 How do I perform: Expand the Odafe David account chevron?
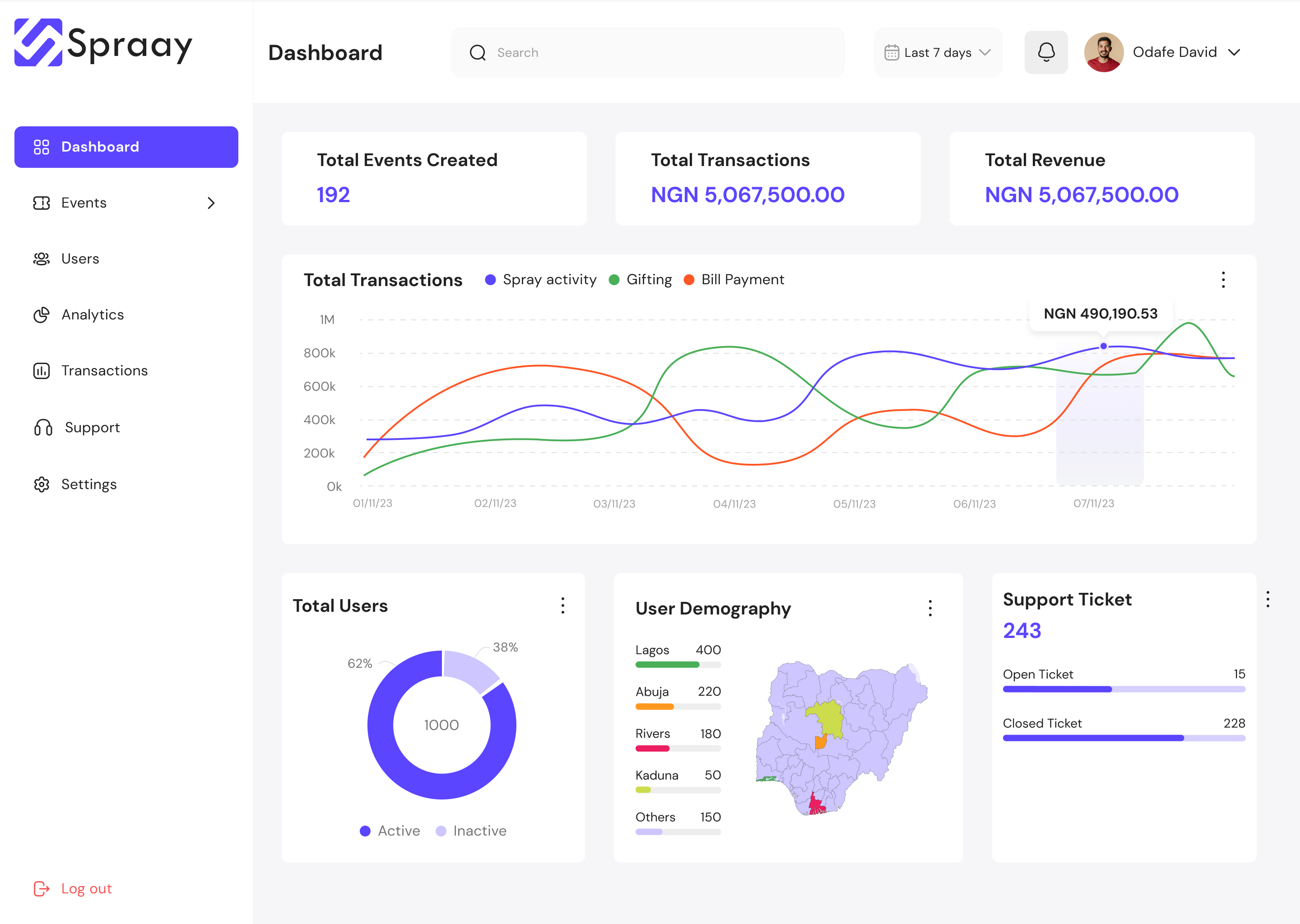pyautogui.click(x=1234, y=52)
